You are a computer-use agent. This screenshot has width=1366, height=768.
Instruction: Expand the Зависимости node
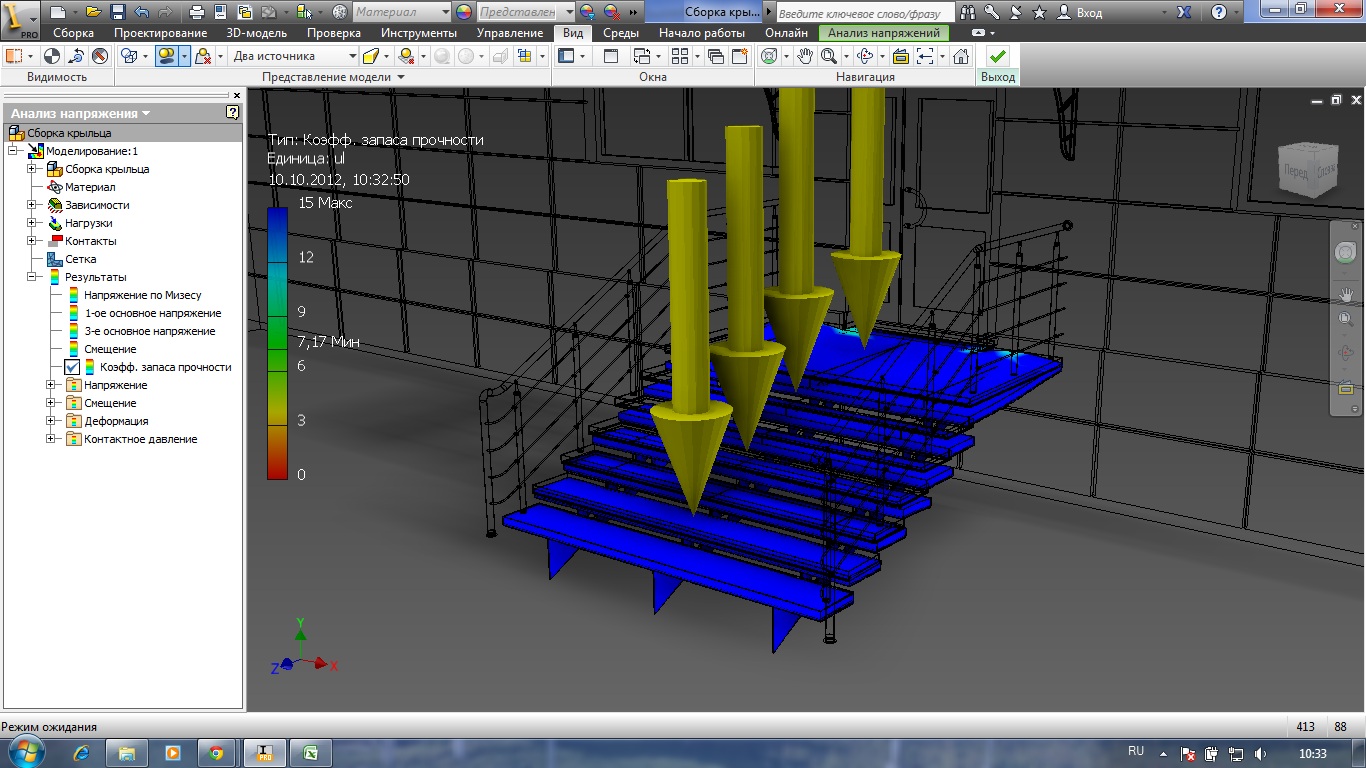tap(33, 205)
